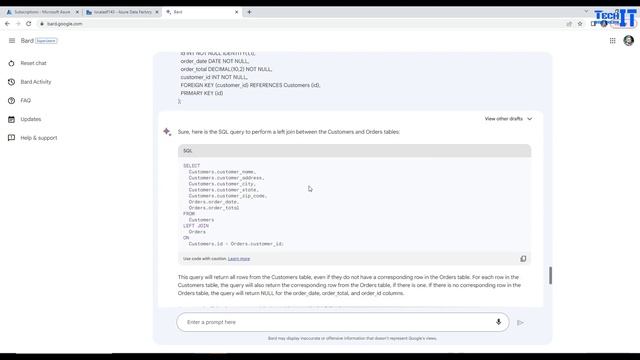
Task: Open the Google apps grid icon
Action: coord(612,40)
